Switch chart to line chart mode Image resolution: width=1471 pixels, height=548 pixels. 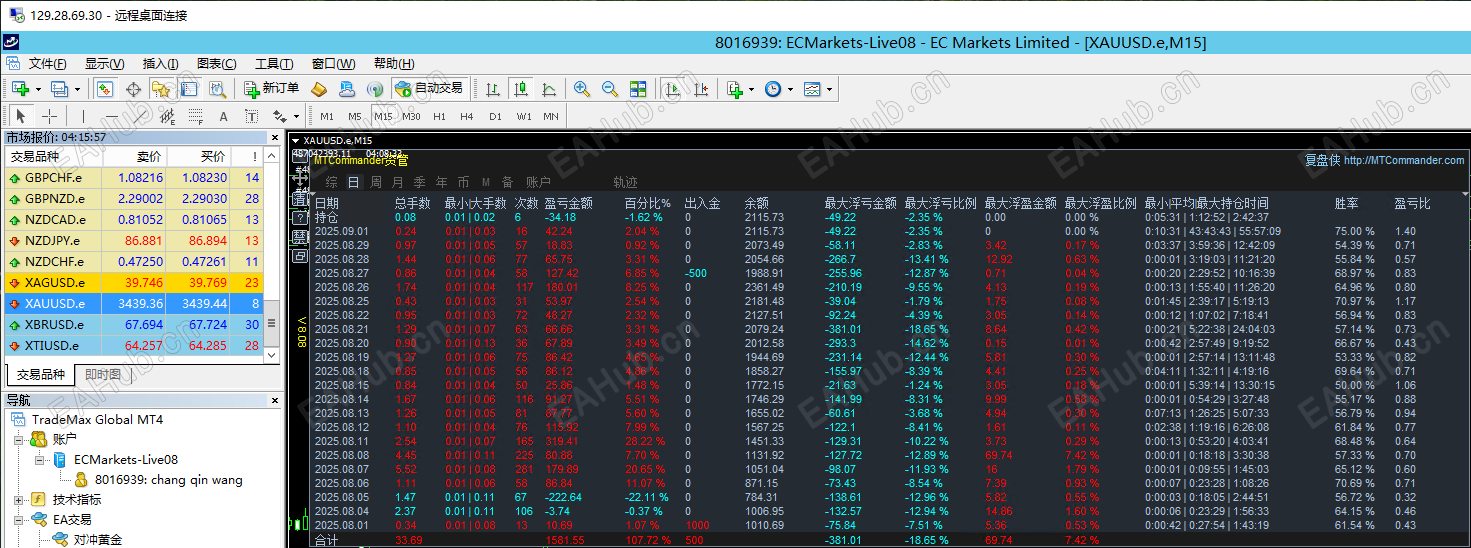tap(548, 89)
